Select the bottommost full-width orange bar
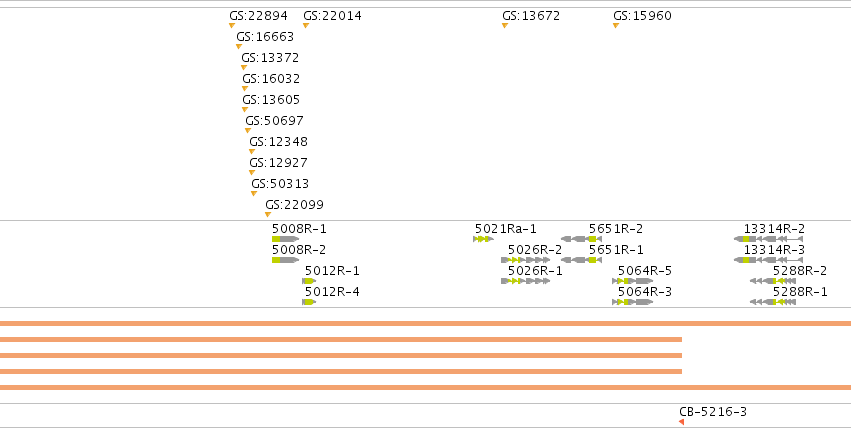The height and width of the screenshot is (428, 851). coord(426,387)
